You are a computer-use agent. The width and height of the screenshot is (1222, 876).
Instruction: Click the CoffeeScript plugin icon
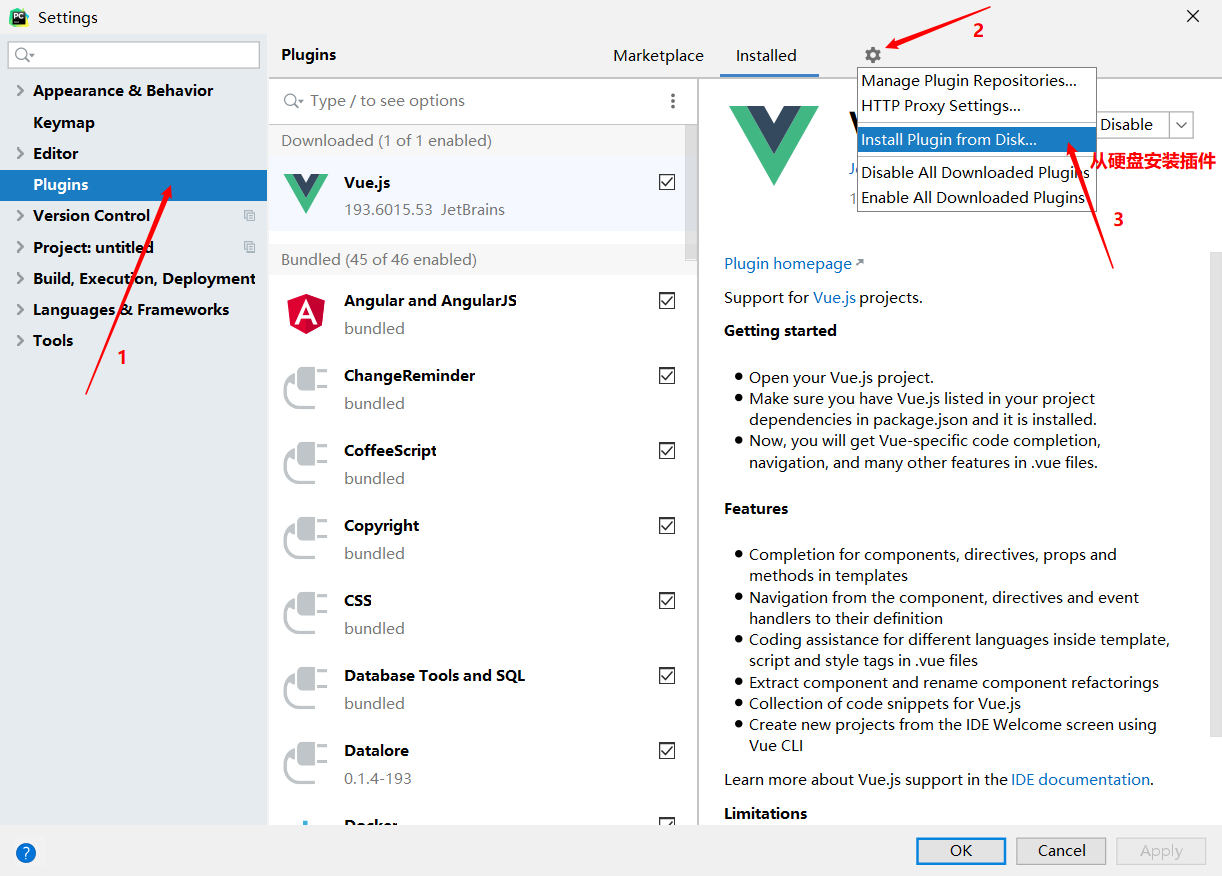(x=306, y=463)
